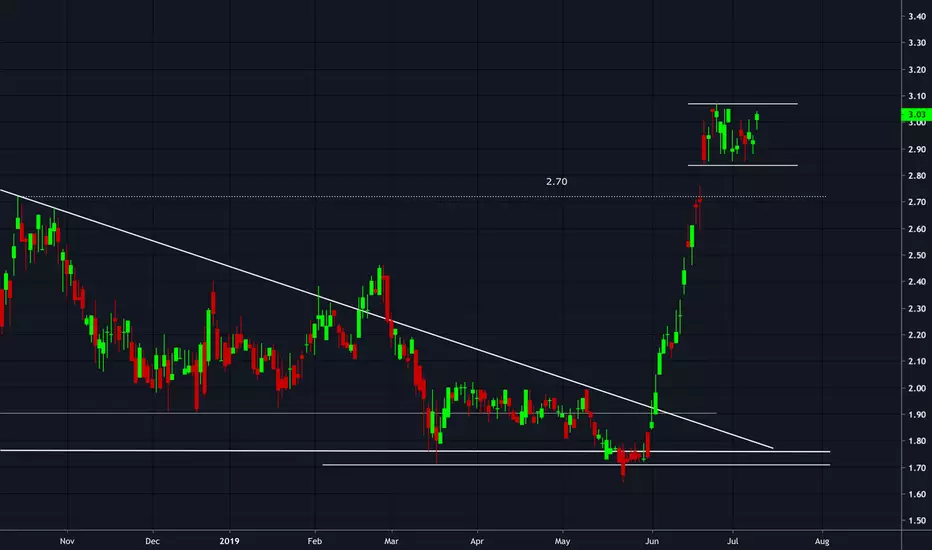Click the Jul label on time axis
The height and width of the screenshot is (550, 932).
pyautogui.click(x=733, y=541)
